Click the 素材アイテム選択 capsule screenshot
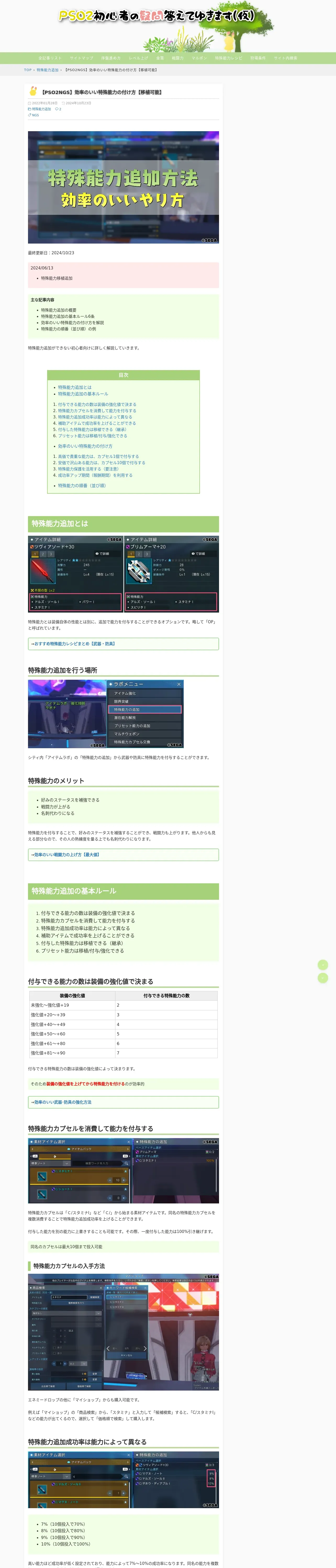The width and height of the screenshot is (336, 1568). pos(123,1171)
